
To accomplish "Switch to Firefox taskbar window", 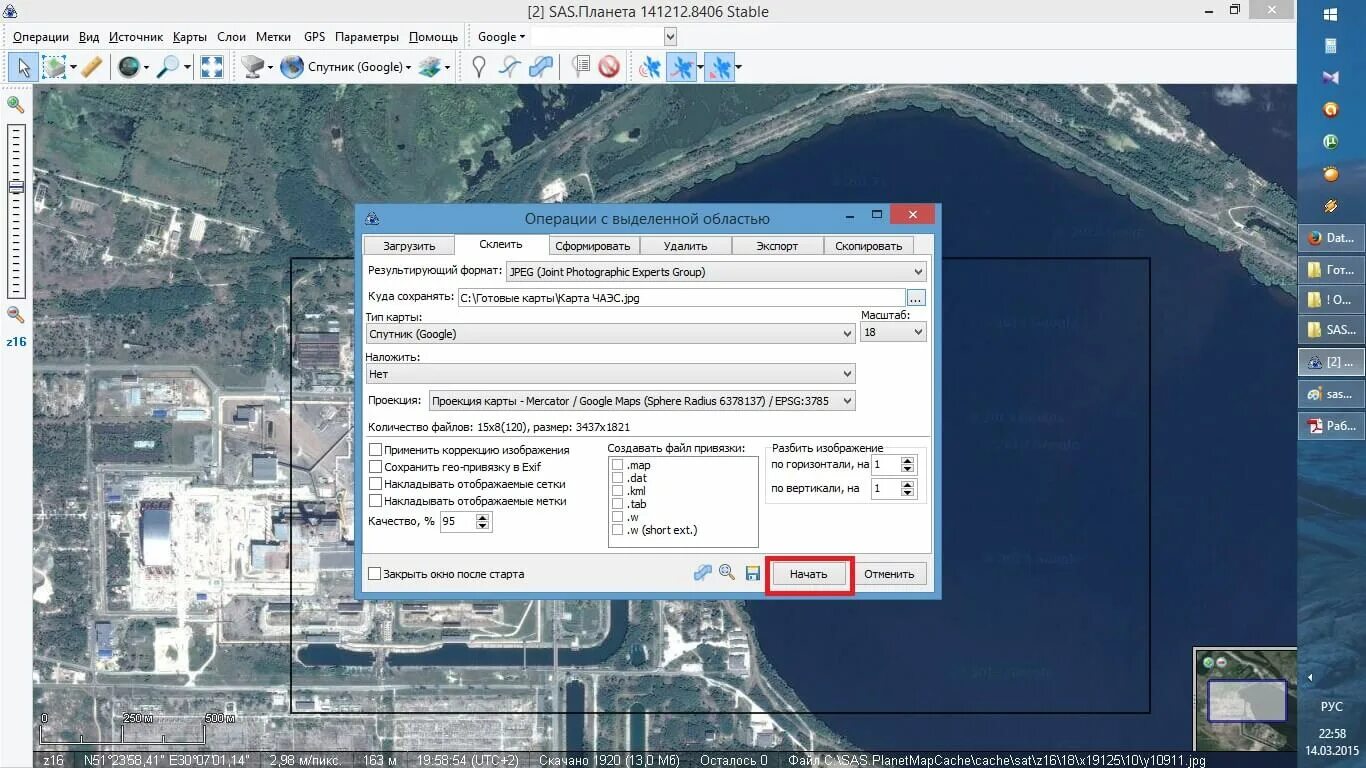I will coord(1331,238).
